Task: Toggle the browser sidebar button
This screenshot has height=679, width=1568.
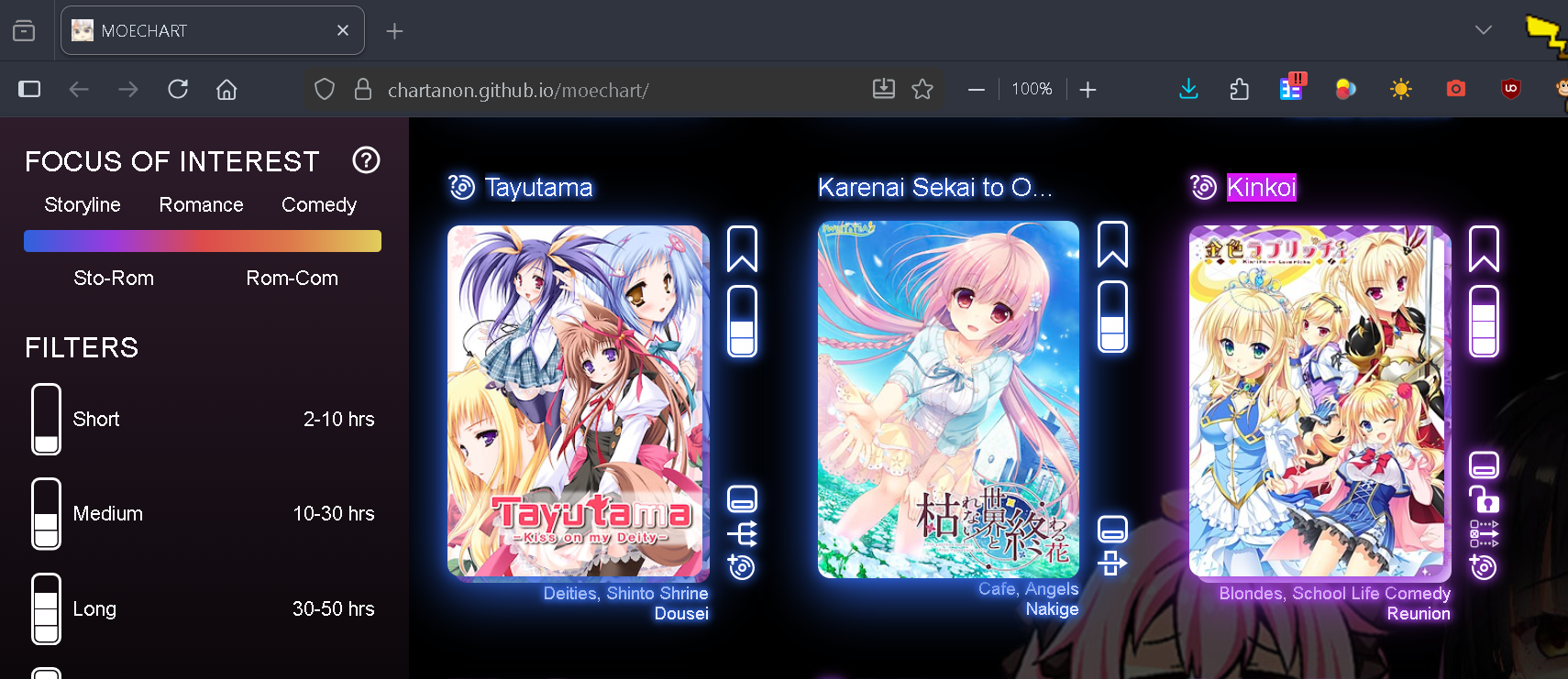Action: click(29, 89)
